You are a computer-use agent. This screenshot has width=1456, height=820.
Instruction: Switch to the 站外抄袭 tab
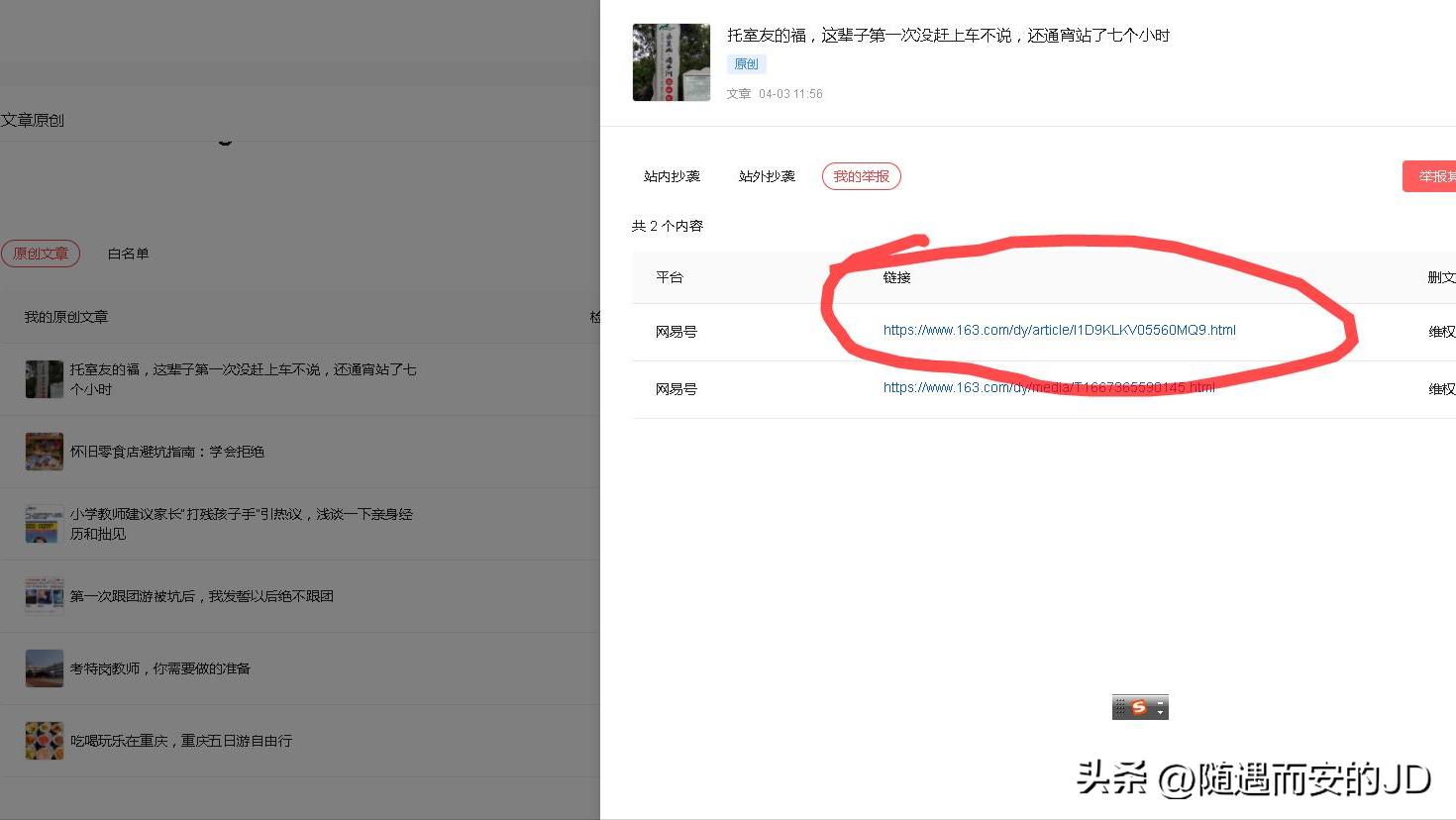coord(766,175)
